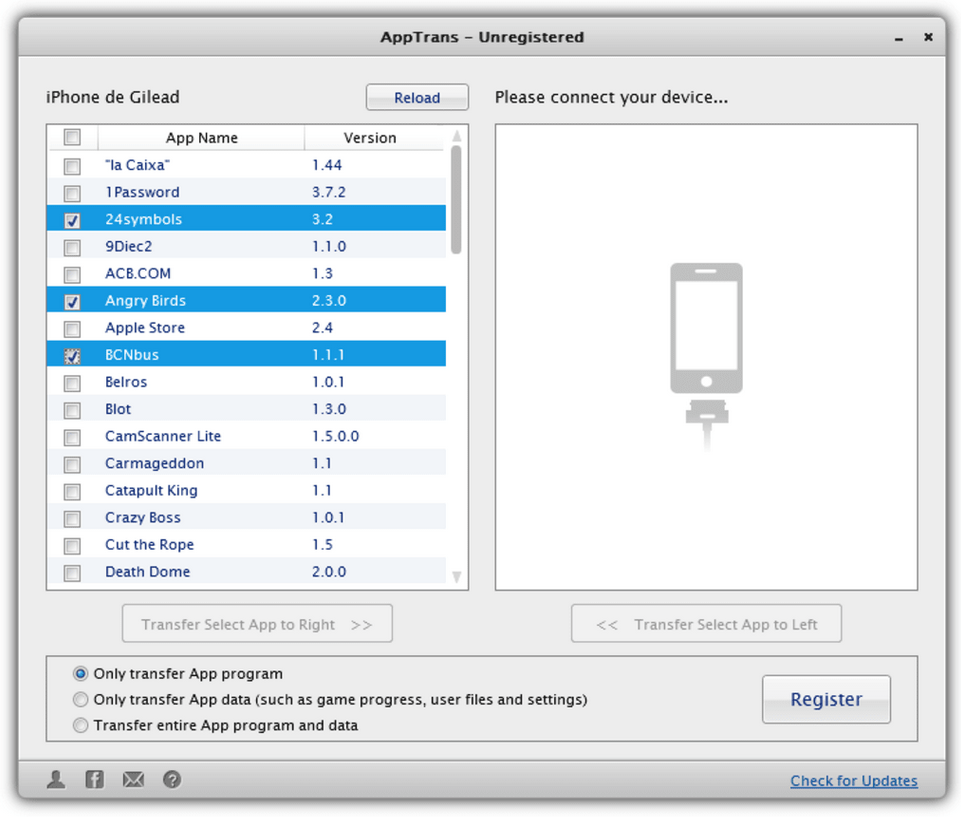Select "Only transfer App data" radio option
Image resolution: width=961 pixels, height=817 pixels.
pos(80,699)
